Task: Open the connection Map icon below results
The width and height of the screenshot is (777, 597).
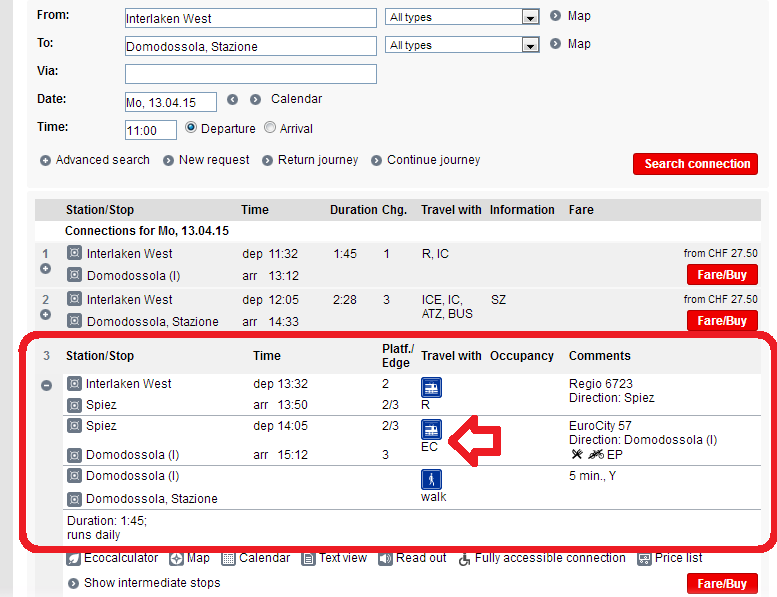Action: tap(176, 559)
